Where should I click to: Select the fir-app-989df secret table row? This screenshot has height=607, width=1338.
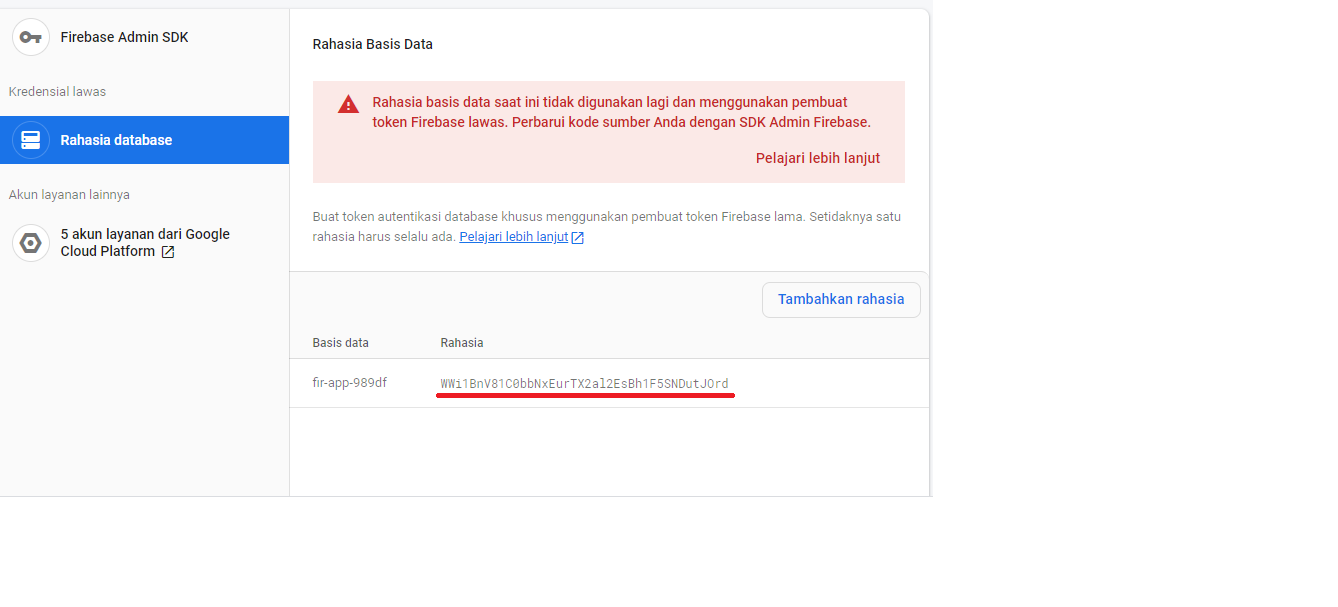tap(608, 383)
